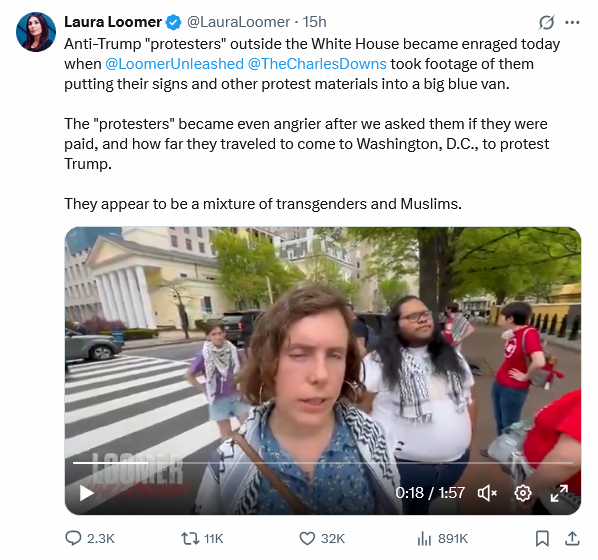The height and width of the screenshot is (560, 598).
Task: Open video settings gear
Action: (522, 493)
